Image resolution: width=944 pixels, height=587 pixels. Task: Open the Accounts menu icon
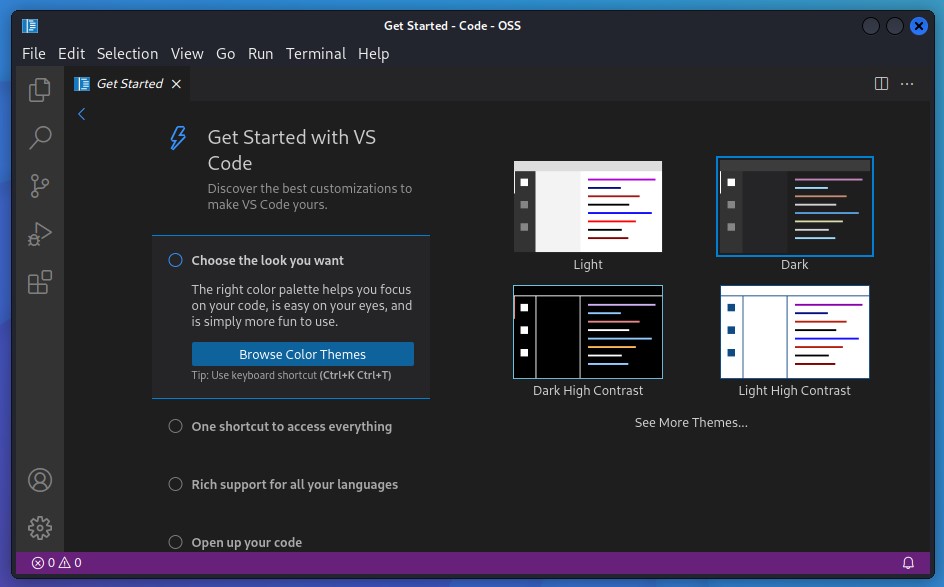[x=40, y=480]
